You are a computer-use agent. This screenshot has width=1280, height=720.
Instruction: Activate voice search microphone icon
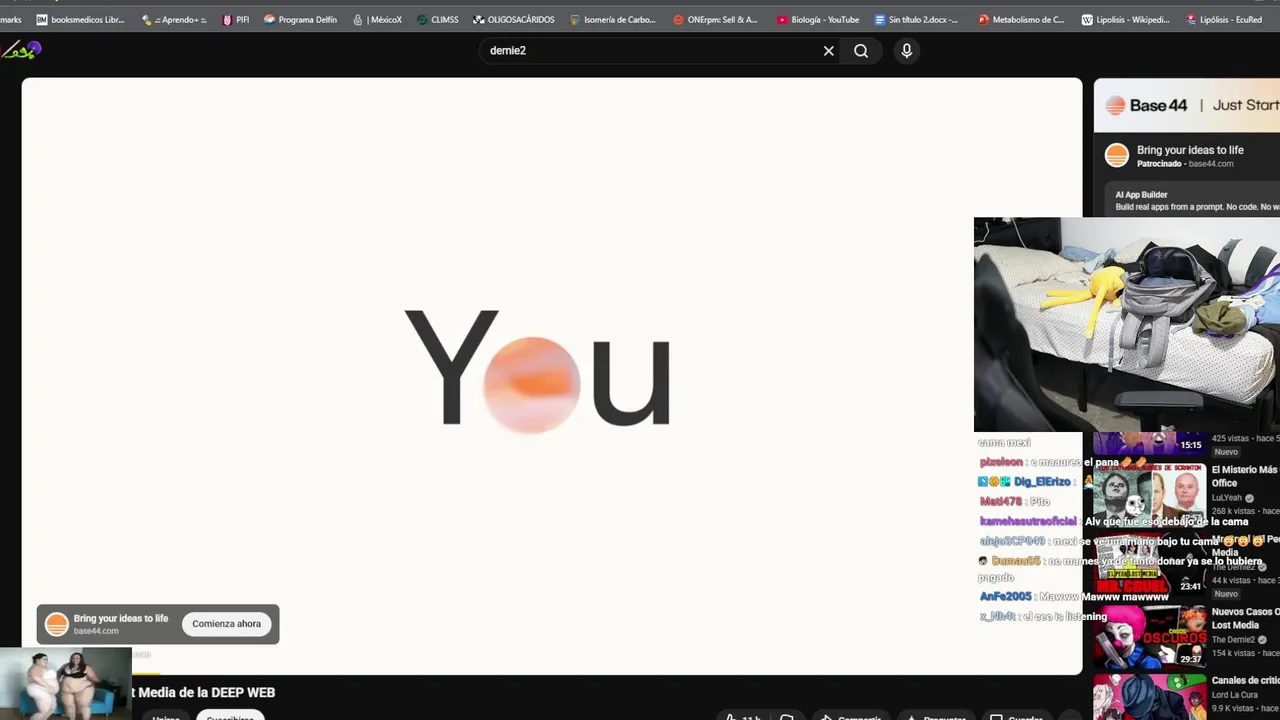(x=907, y=51)
